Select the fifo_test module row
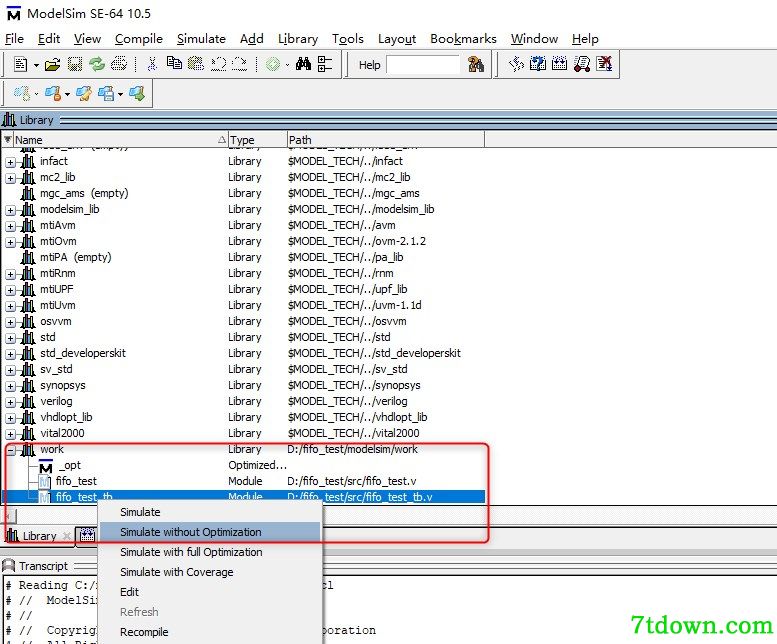Viewport: 777px width, 644px height. coord(243,481)
